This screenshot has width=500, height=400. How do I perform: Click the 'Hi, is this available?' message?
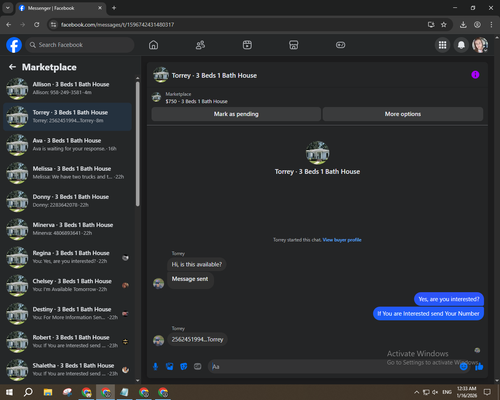click(x=197, y=264)
